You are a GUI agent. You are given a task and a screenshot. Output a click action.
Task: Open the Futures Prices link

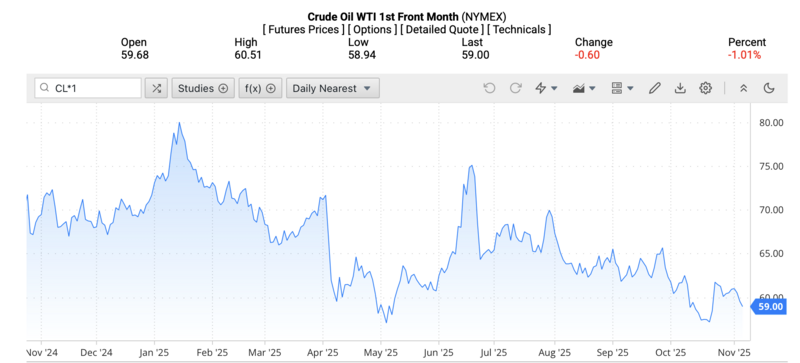(304, 30)
